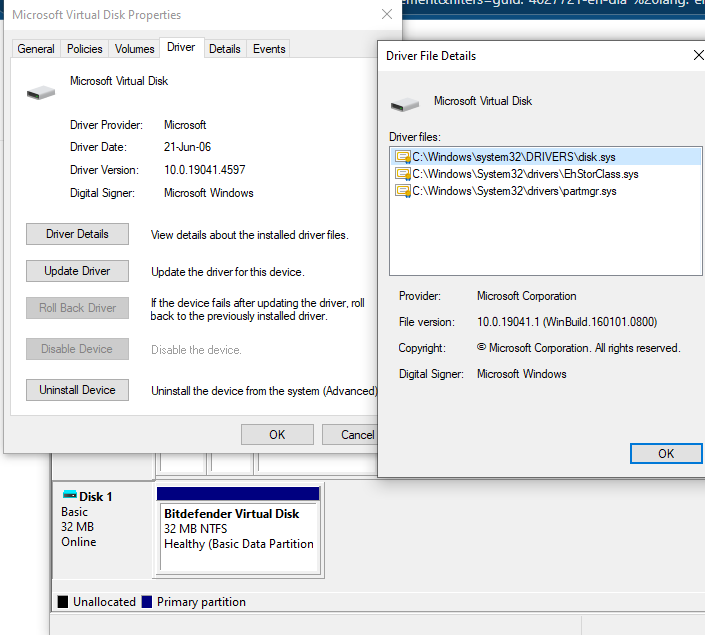This screenshot has width=705, height=635.
Task: Click the disk icon in Properties Driver tab
Action: point(40,93)
